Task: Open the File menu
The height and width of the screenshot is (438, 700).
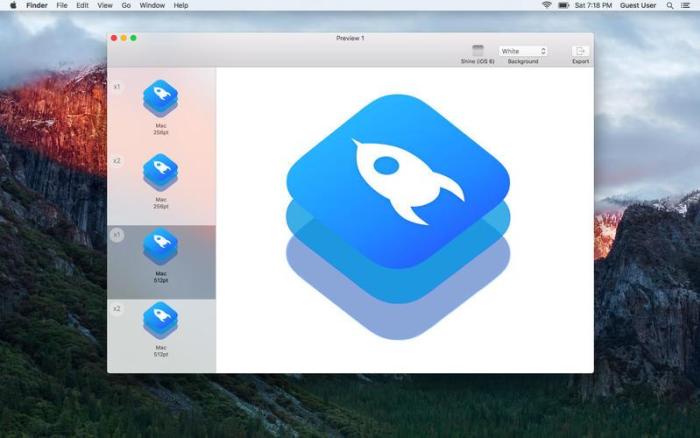Action: coord(62,5)
